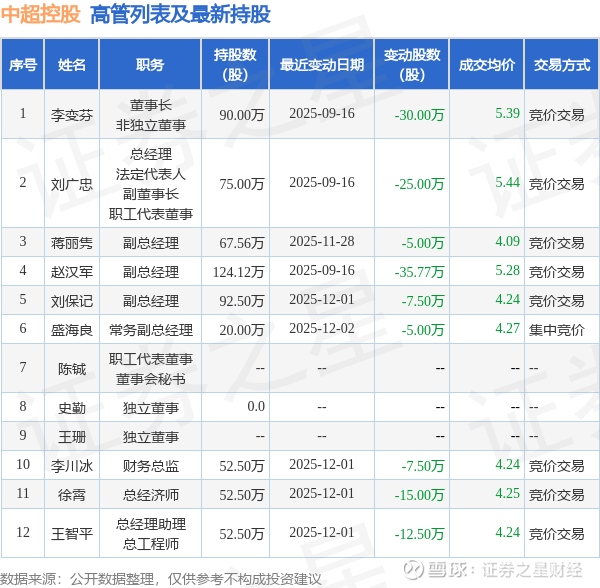
Task: Click the average price 4.27
Action: tap(507, 328)
